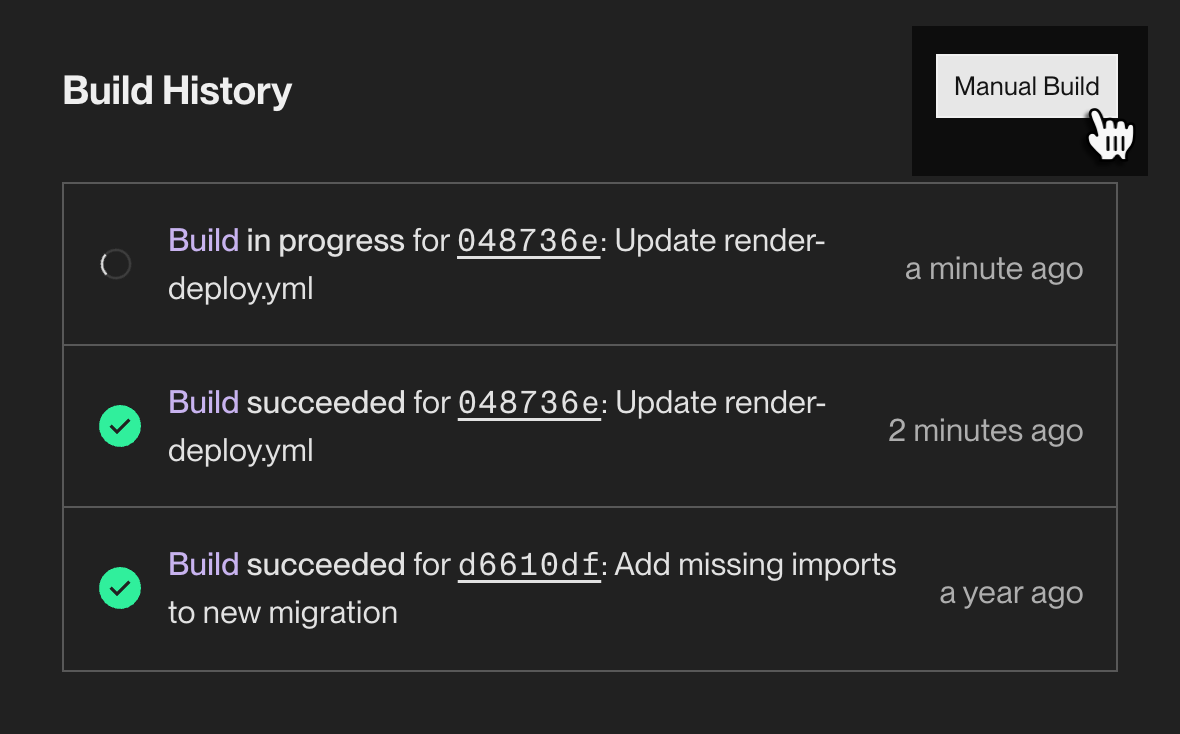
Task: Open commit 048736e from the in-progress build
Action: [x=528, y=240]
